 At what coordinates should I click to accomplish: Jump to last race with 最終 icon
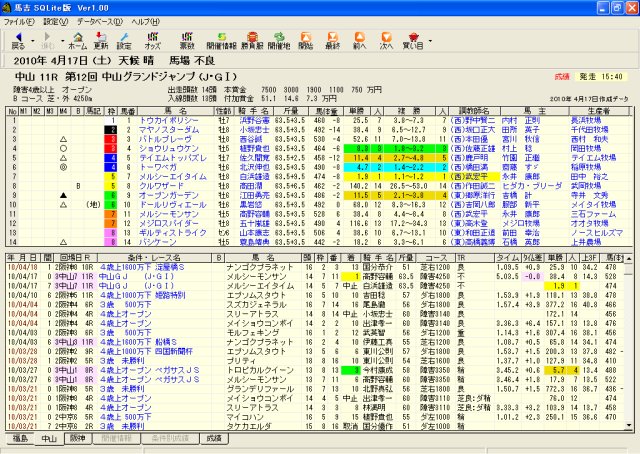point(333,37)
